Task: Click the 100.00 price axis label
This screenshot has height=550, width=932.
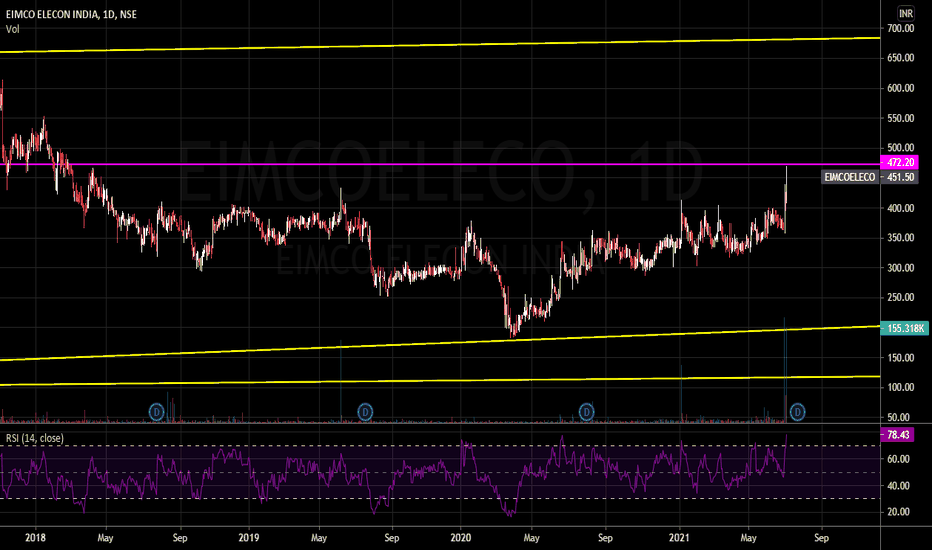Action: [x=900, y=387]
